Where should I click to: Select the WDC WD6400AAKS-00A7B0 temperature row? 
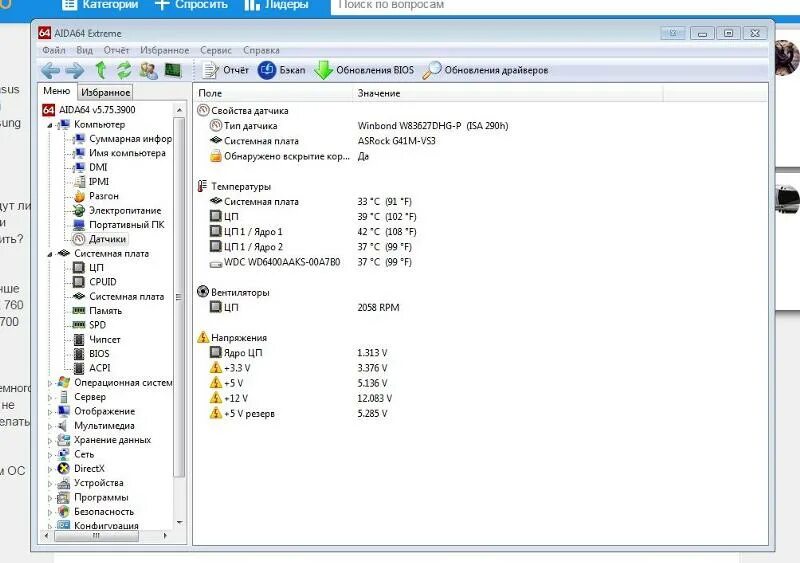[310, 262]
